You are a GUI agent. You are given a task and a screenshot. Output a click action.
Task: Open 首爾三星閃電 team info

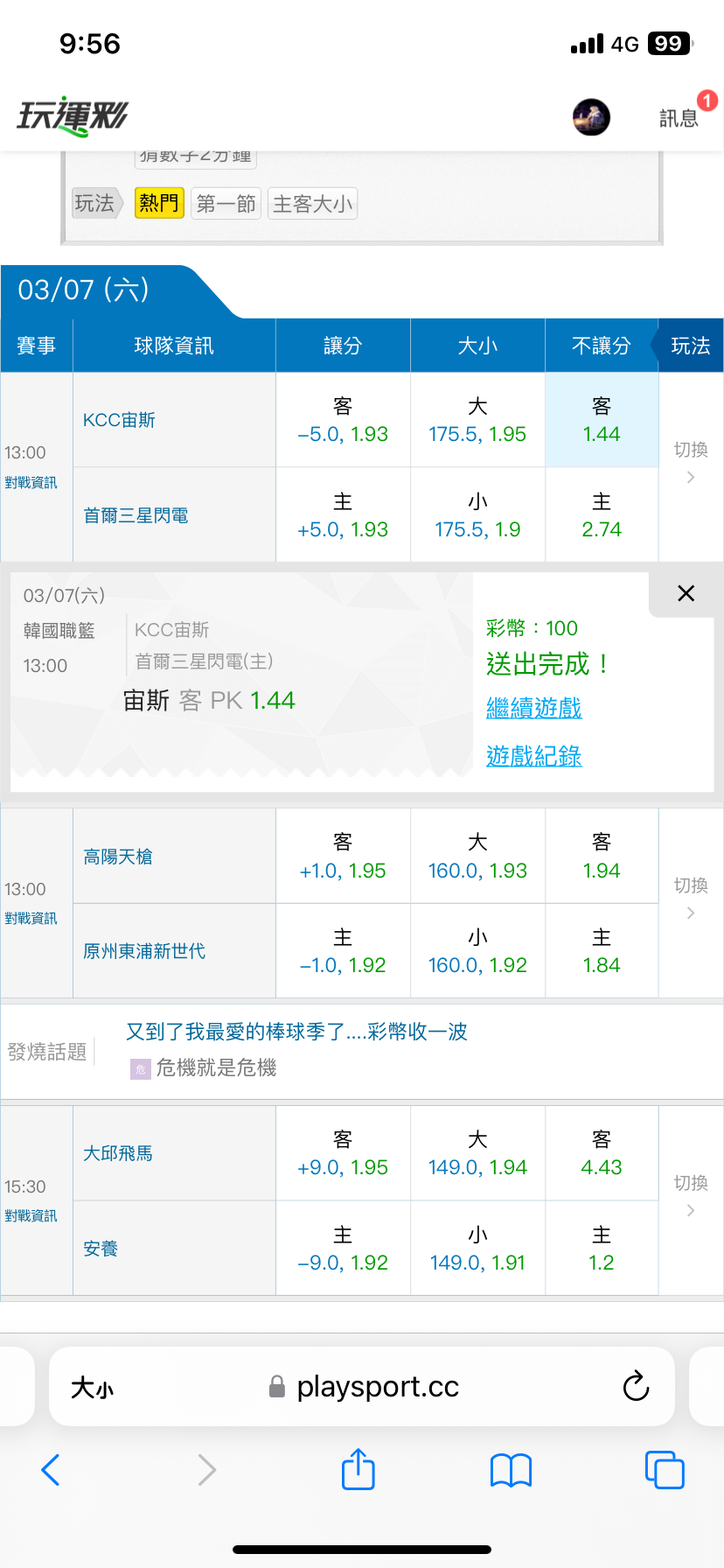point(136,515)
